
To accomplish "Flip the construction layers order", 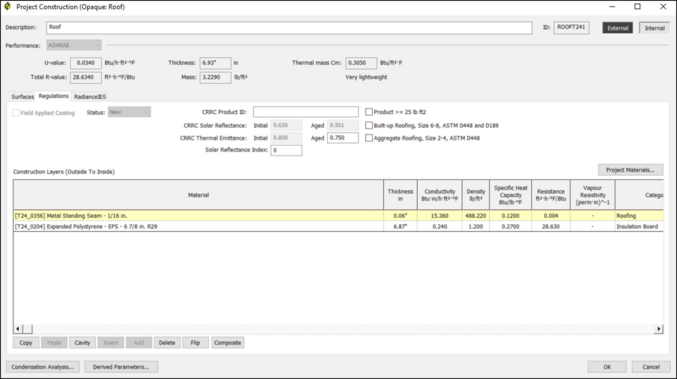I will click(195, 343).
